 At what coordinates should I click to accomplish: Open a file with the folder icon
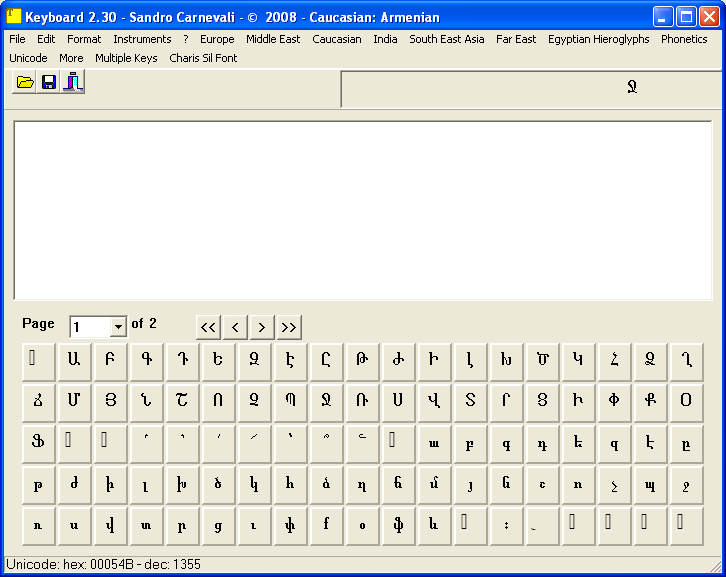click(x=25, y=82)
